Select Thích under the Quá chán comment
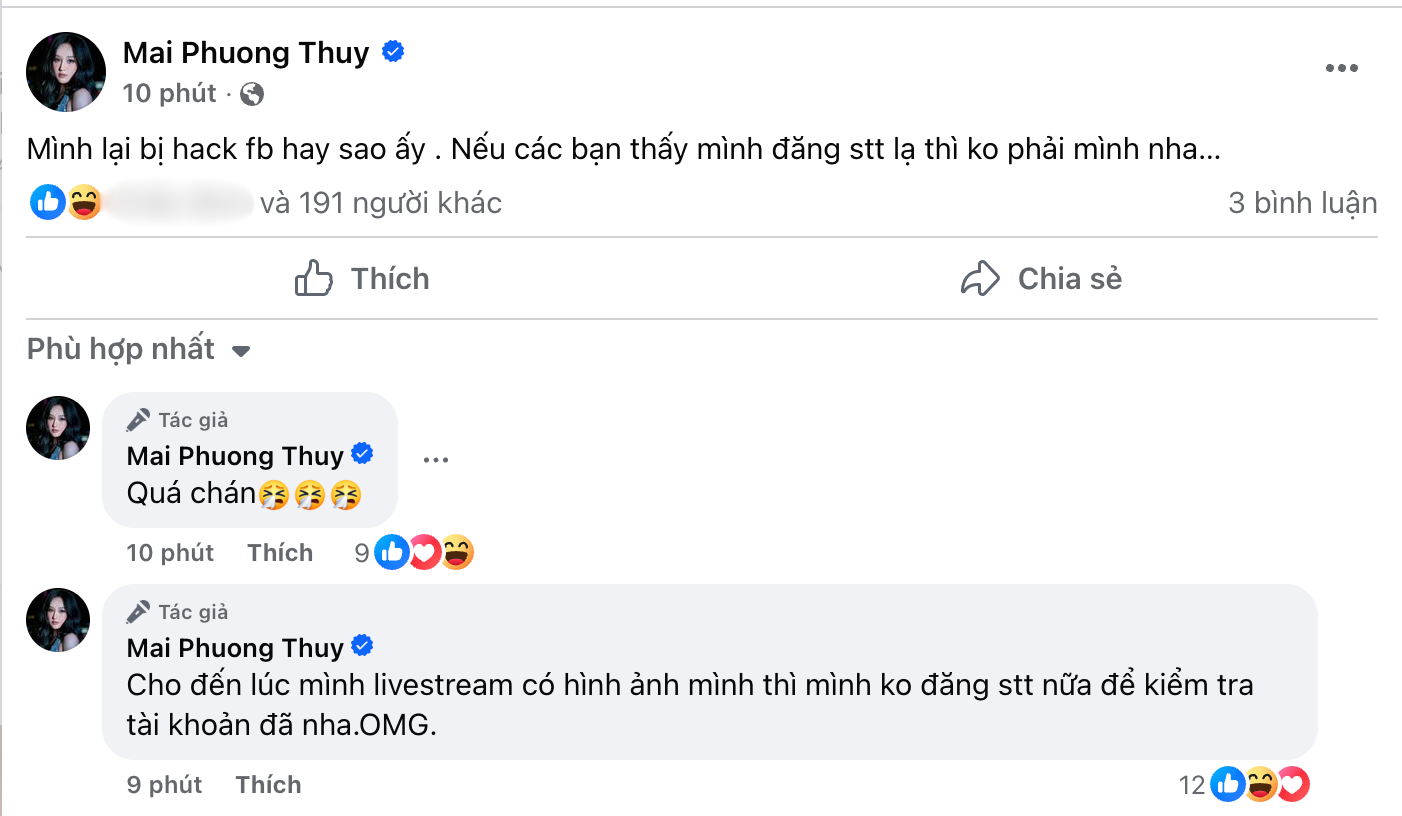The width and height of the screenshot is (1402, 816). click(280, 552)
